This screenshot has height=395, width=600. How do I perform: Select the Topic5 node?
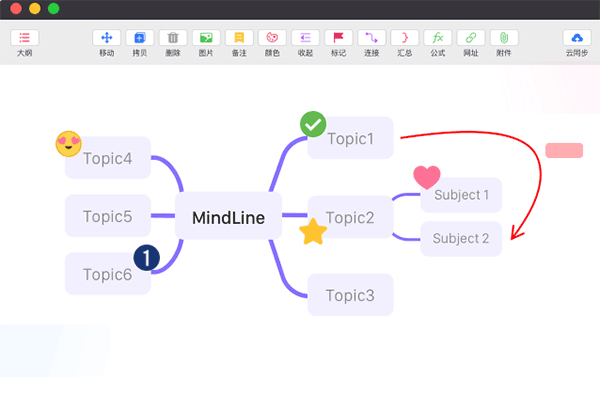(108, 216)
